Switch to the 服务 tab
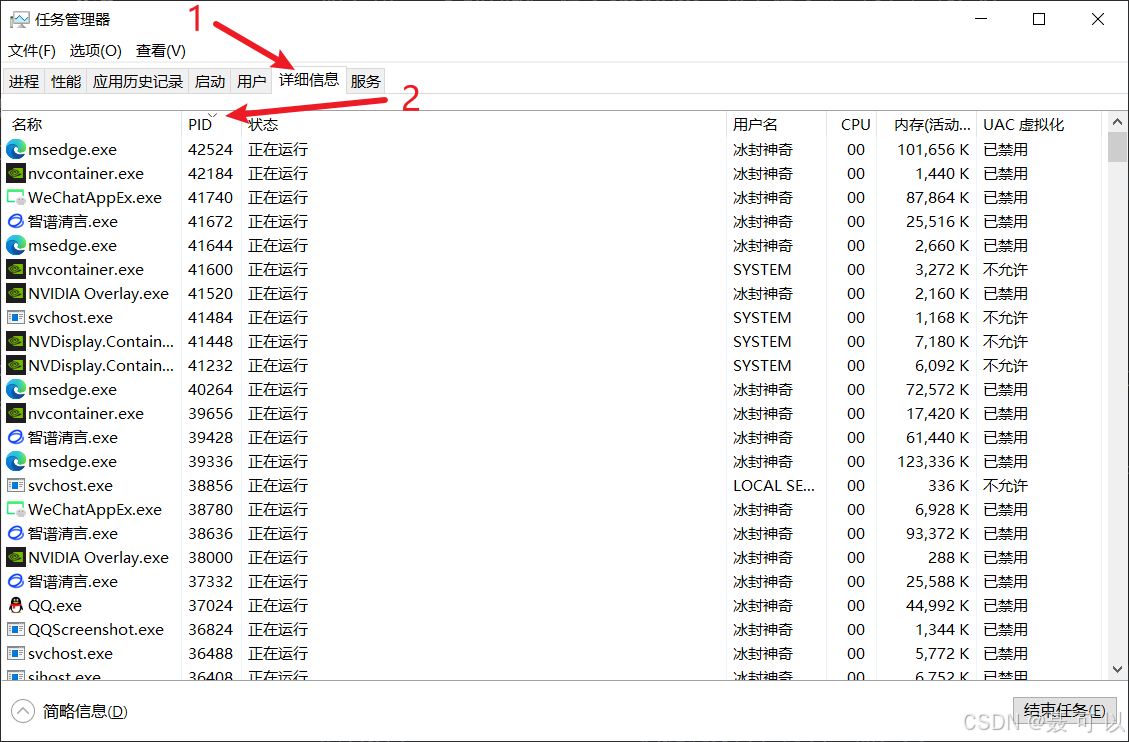This screenshot has width=1129, height=742. [365, 81]
